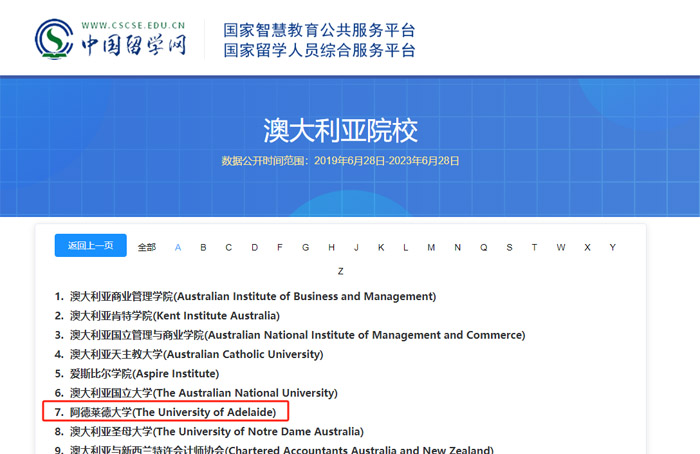Select letter Z filter

tap(341, 271)
